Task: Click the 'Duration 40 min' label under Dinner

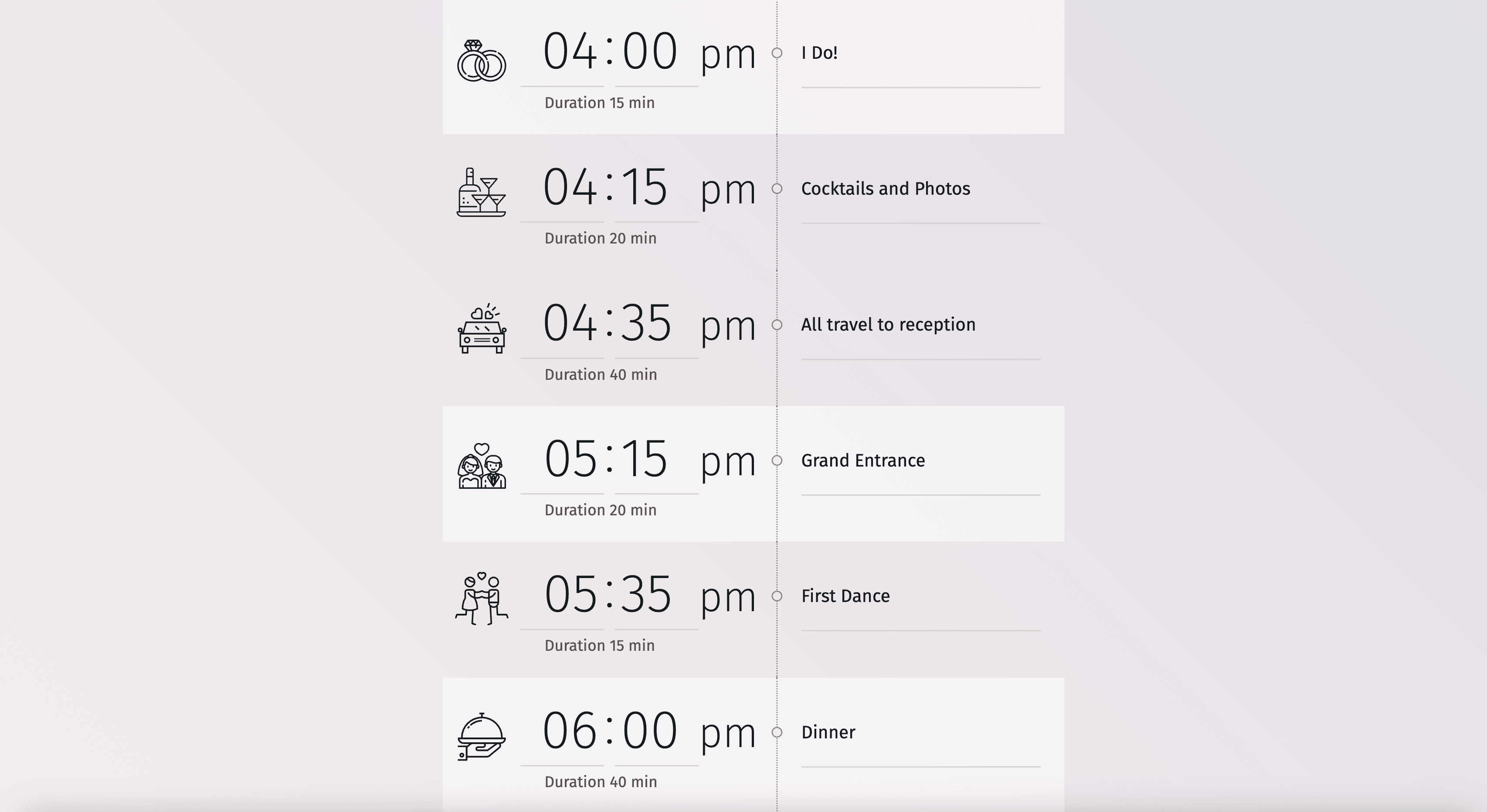Action: (601, 781)
